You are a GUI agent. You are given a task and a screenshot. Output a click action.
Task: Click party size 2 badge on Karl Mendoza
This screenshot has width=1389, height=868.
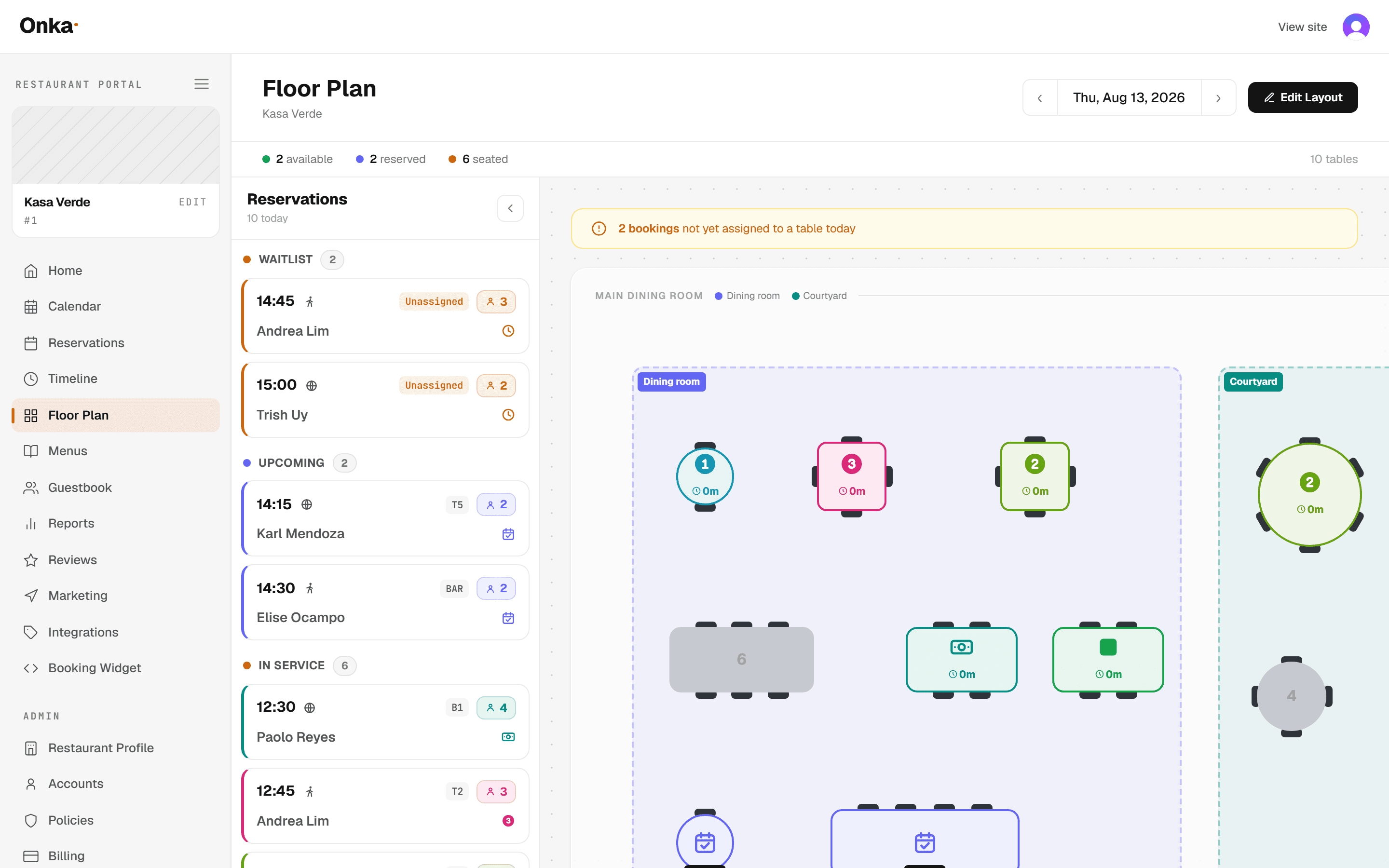(x=496, y=504)
